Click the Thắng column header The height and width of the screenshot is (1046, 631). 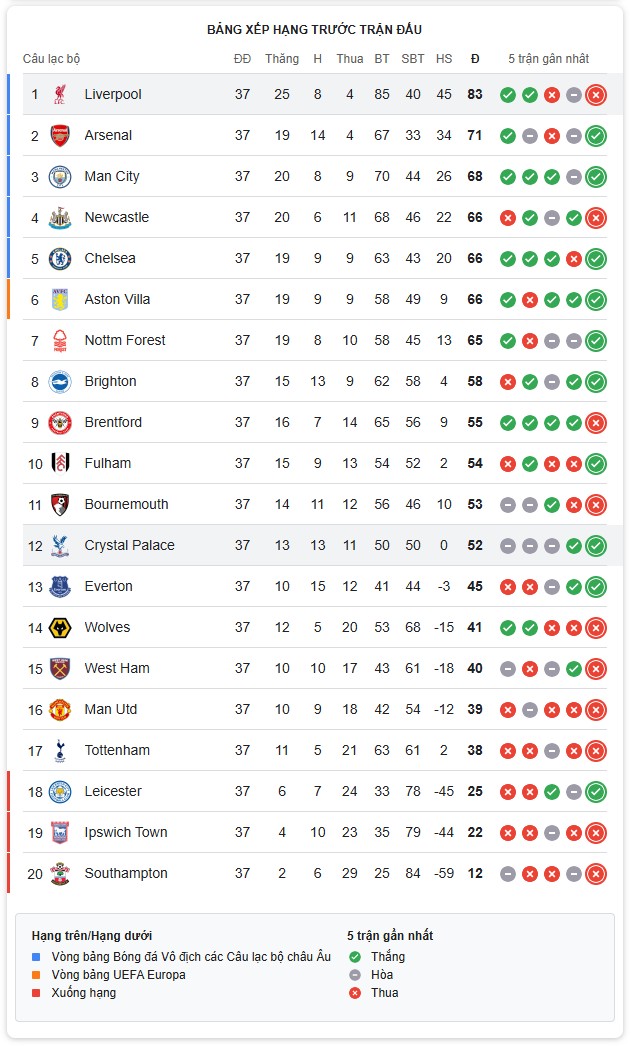point(281,59)
